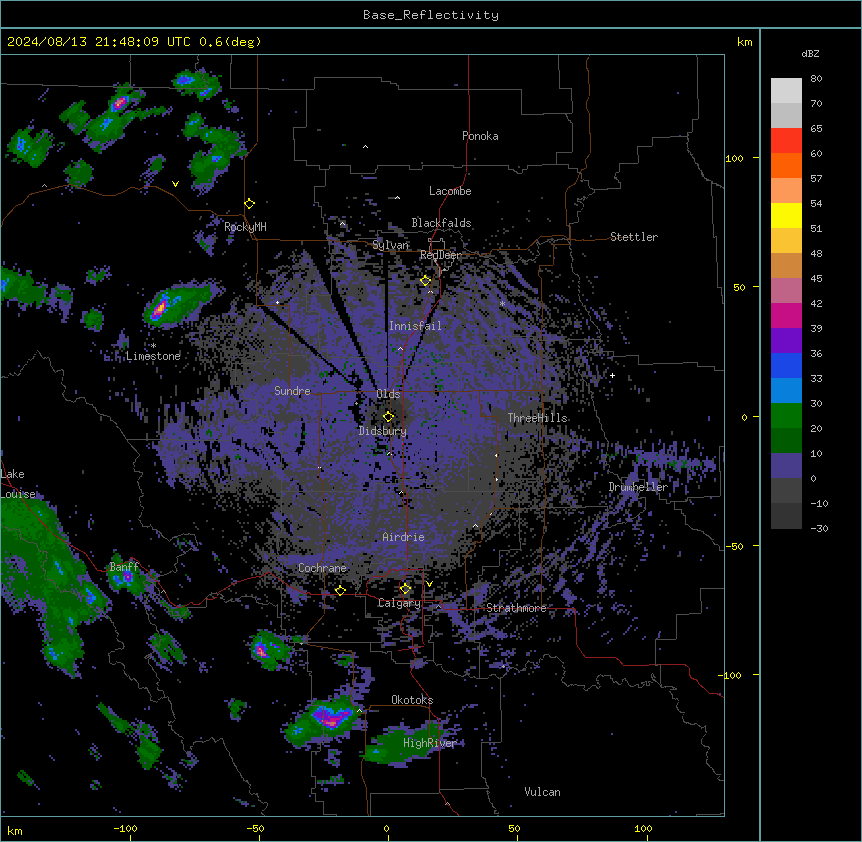
Task: Click the Calgary city label
Action: (399, 603)
